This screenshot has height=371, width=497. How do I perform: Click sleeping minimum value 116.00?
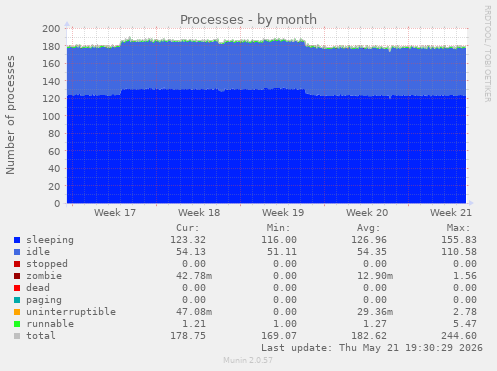[x=279, y=240]
